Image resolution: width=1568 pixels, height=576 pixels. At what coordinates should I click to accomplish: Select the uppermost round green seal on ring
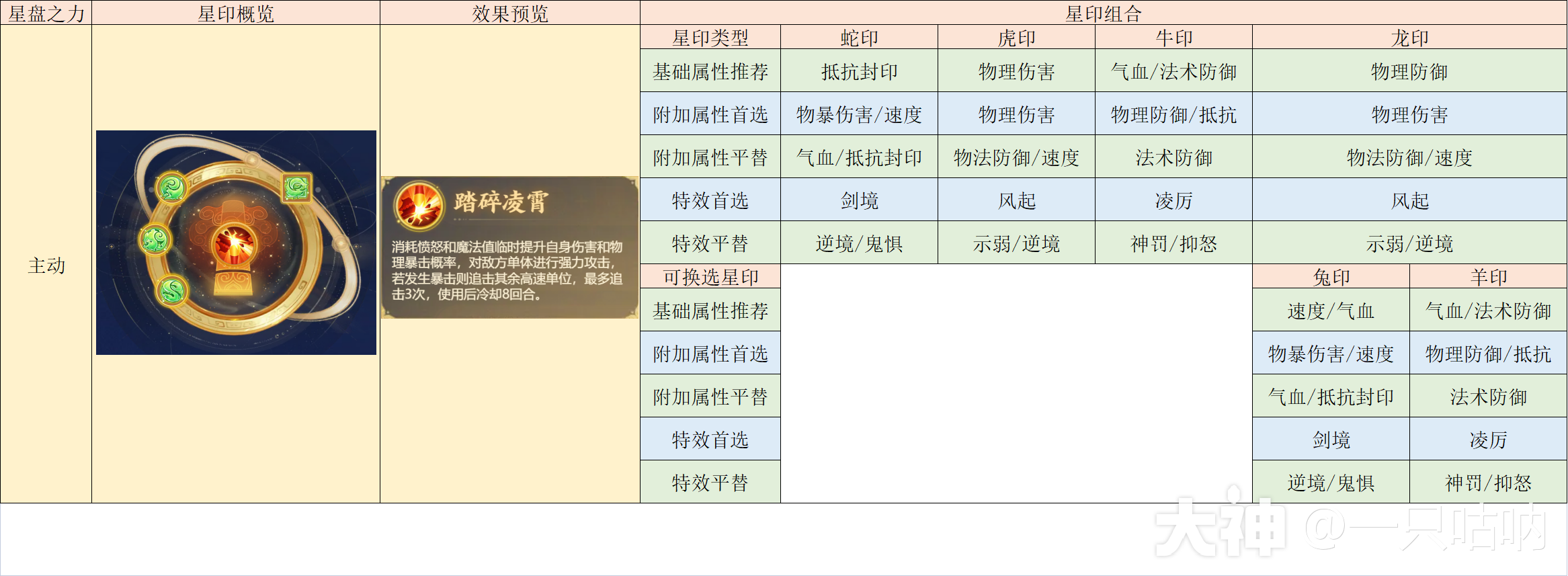(x=172, y=187)
